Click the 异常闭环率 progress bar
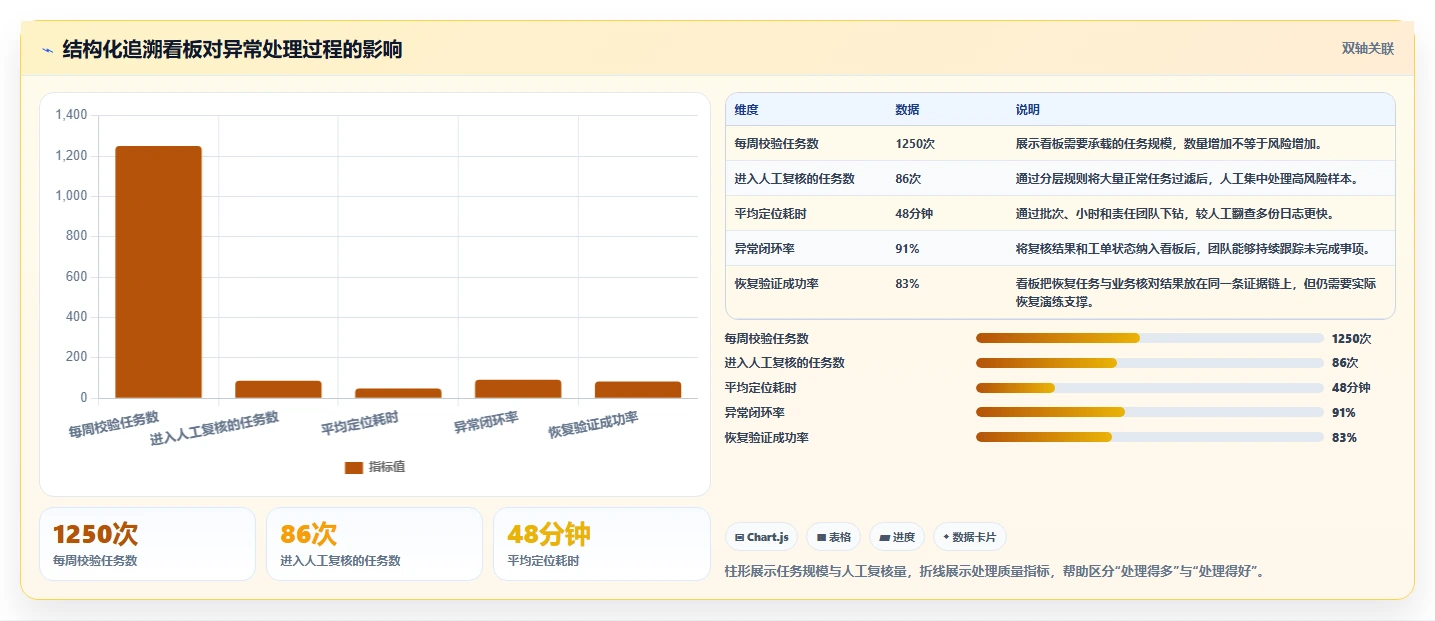The height and width of the screenshot is (621, 1435). [1150, 412]
